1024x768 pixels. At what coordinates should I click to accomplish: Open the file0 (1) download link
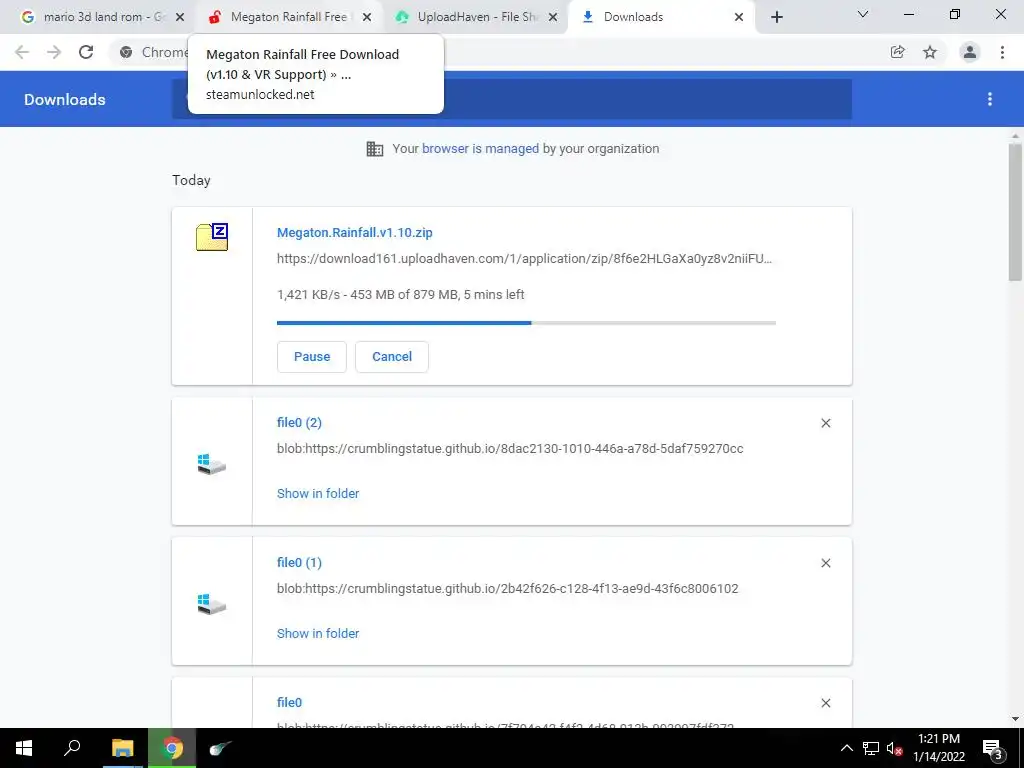(x=299, y=562)
